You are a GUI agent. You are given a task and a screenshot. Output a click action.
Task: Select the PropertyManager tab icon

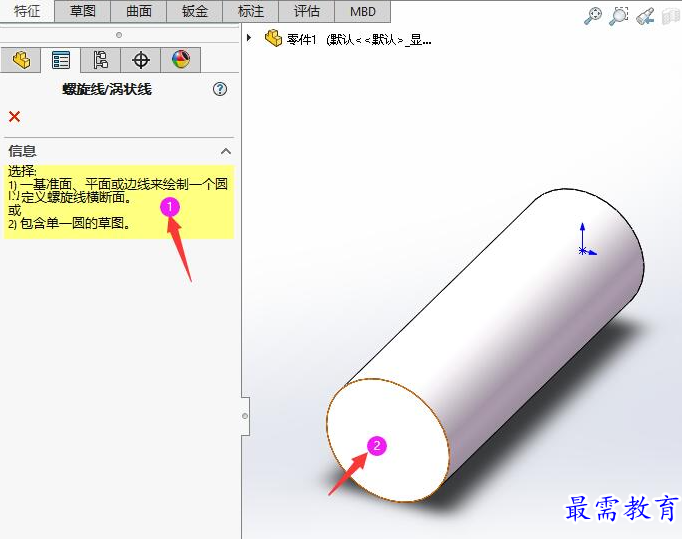[60, 60]
